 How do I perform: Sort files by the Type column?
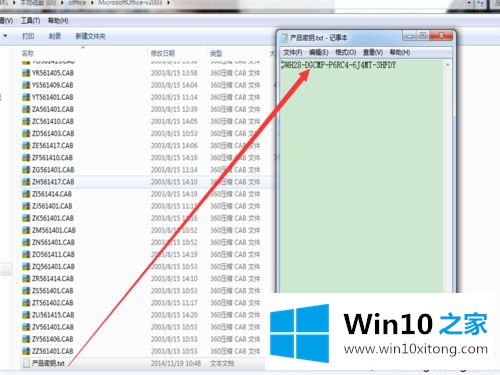[216, 53]
